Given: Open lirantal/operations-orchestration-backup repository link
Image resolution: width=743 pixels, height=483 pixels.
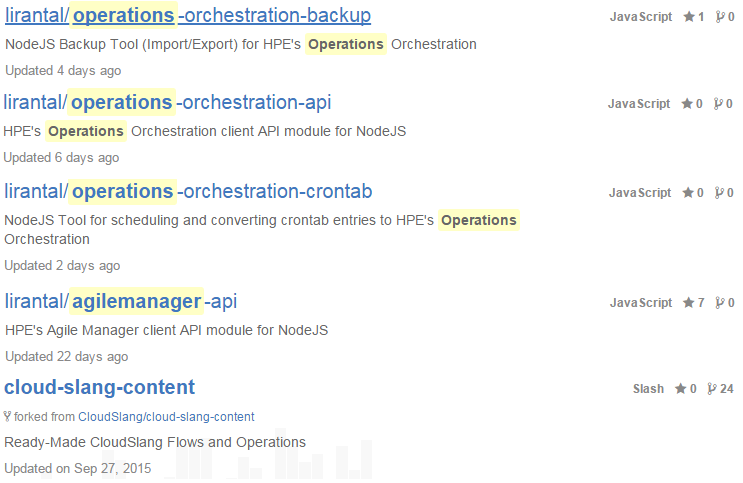Looking at the screenshot, I should pyautogui.click(x=188, y=16).
